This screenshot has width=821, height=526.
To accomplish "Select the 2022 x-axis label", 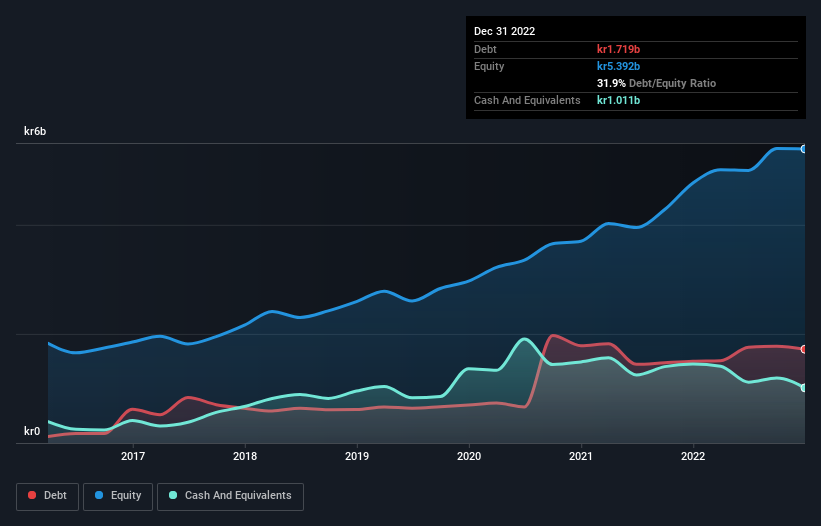I will 693,456.
